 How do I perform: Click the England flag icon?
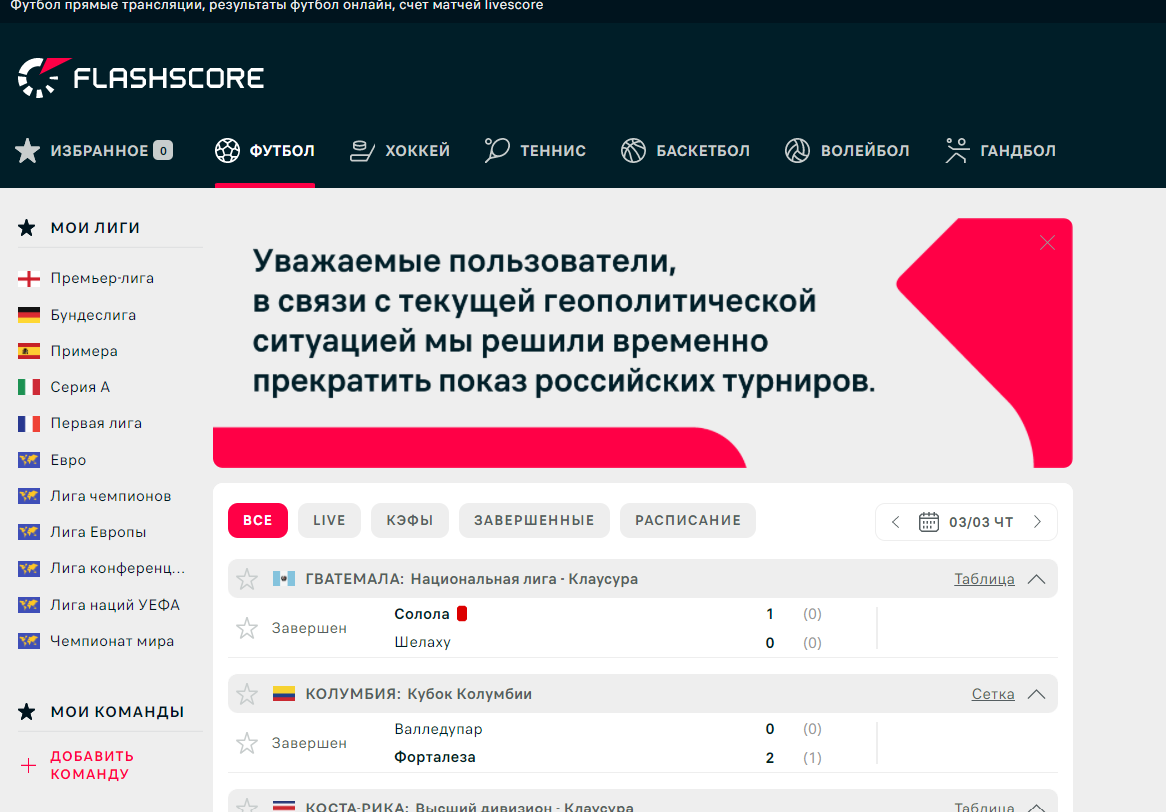pyautogui.click(x=29, y=279)
